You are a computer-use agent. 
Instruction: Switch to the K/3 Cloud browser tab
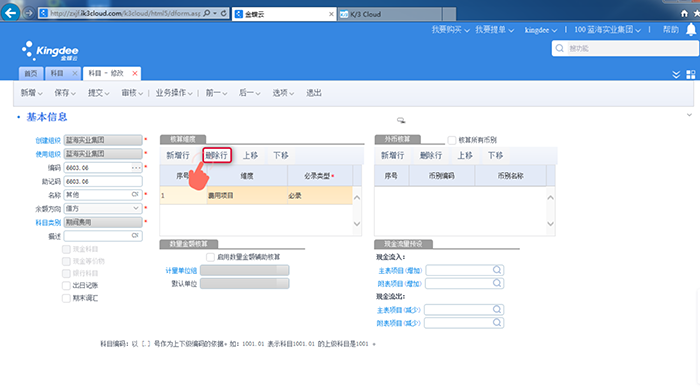click(390, 14)
